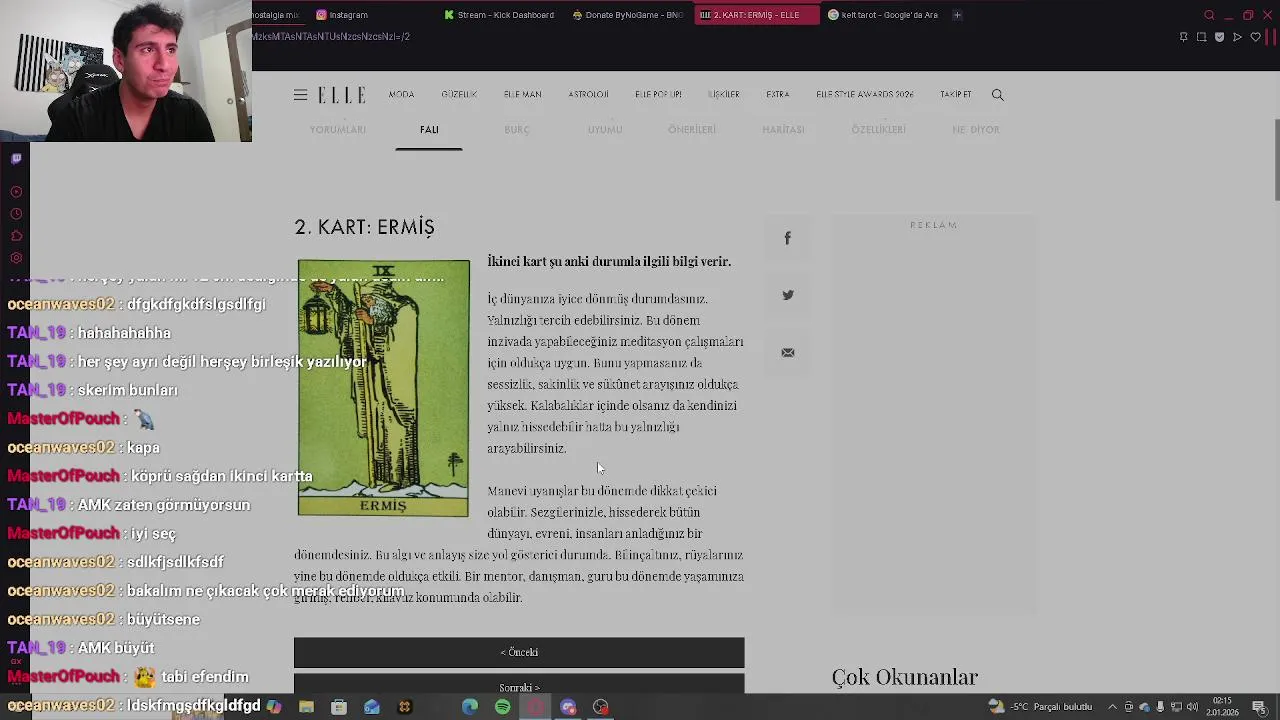Select the ÖZELLİKLERİ sub-tab
This screenshot has height=720, width=1280.
tap(878, 130)
